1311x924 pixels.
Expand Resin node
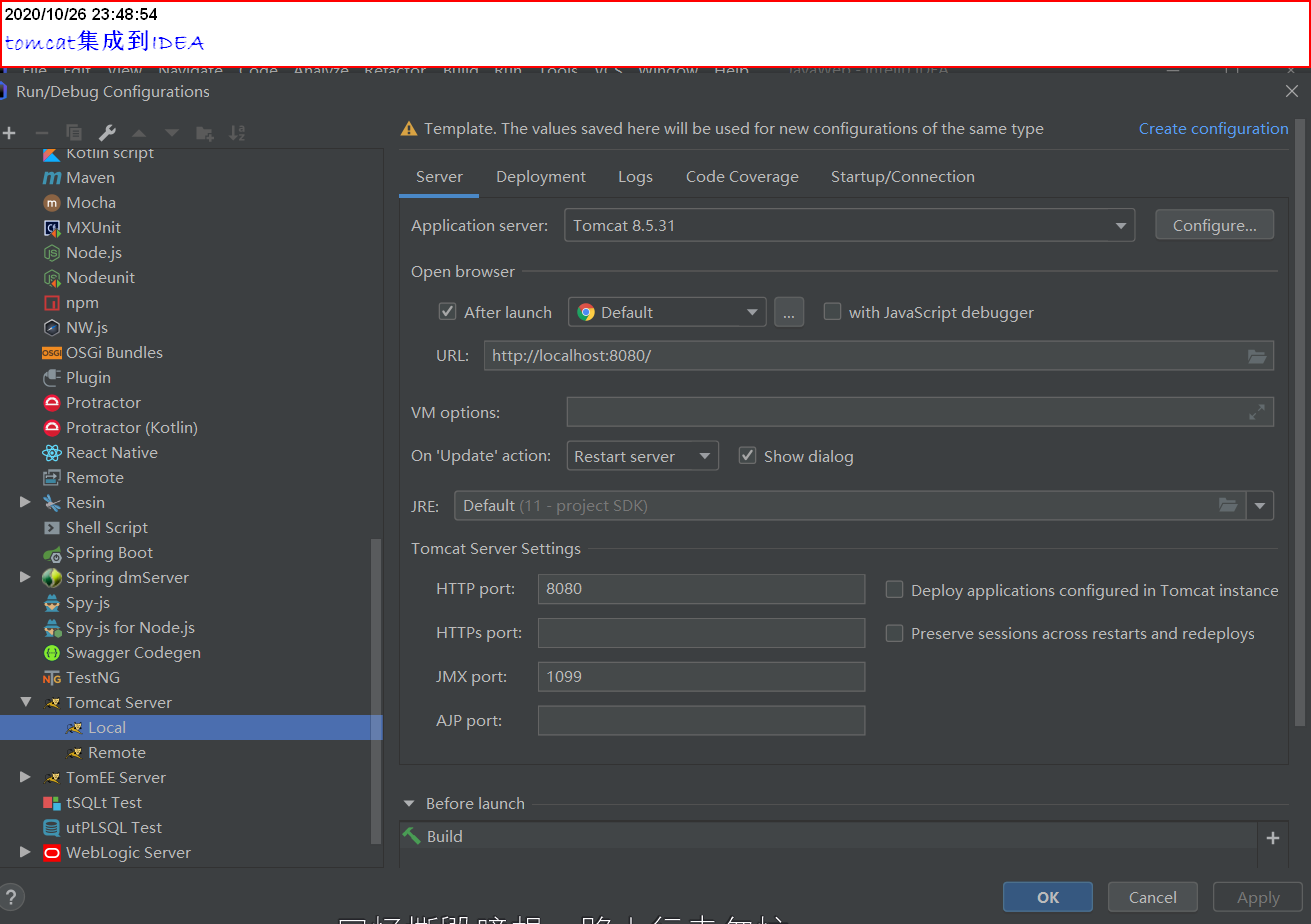point(25,502)
